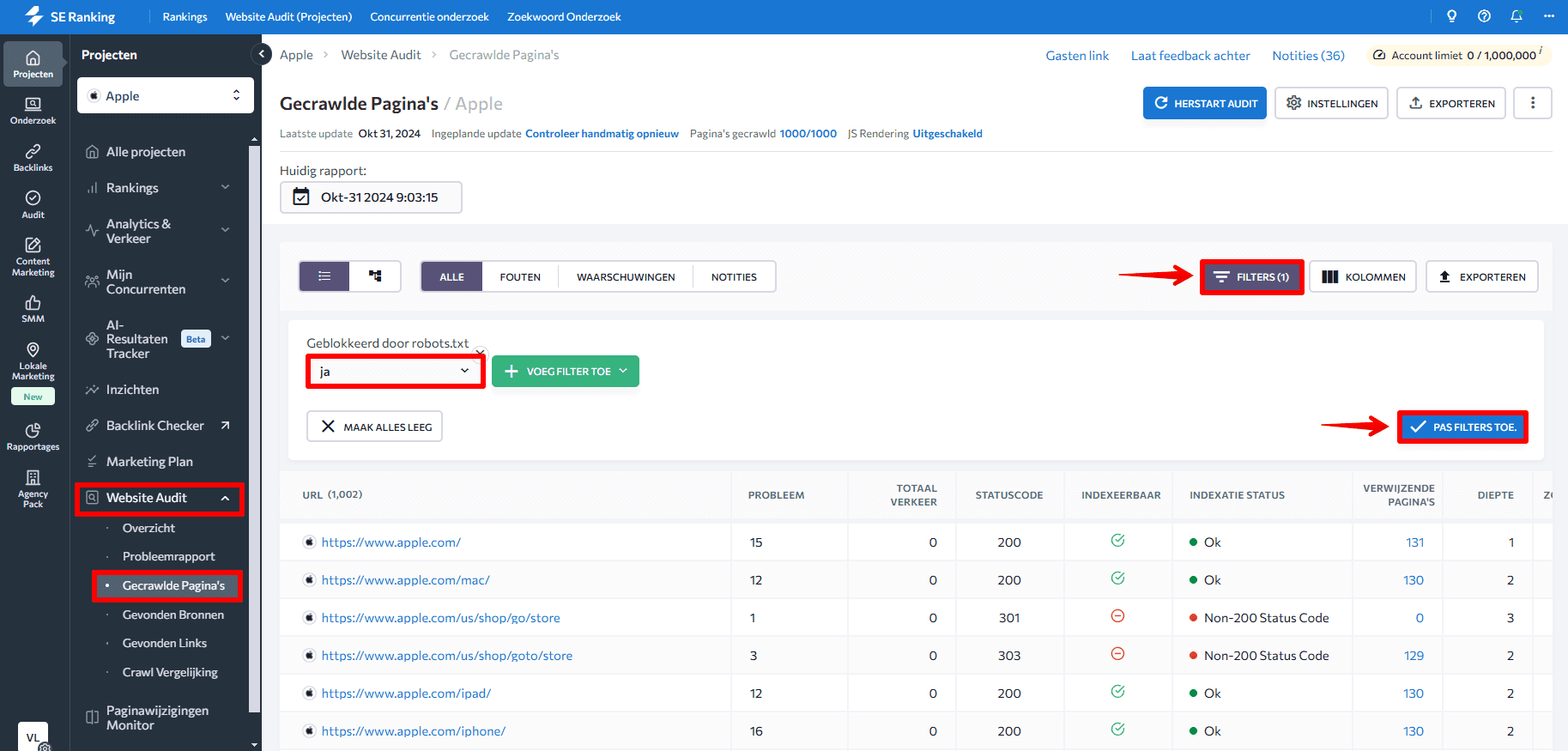The width and height of the screenshot is (1568, 751).
Task: Open Rankings in top navigation
Action: click(x=185, y=16)
